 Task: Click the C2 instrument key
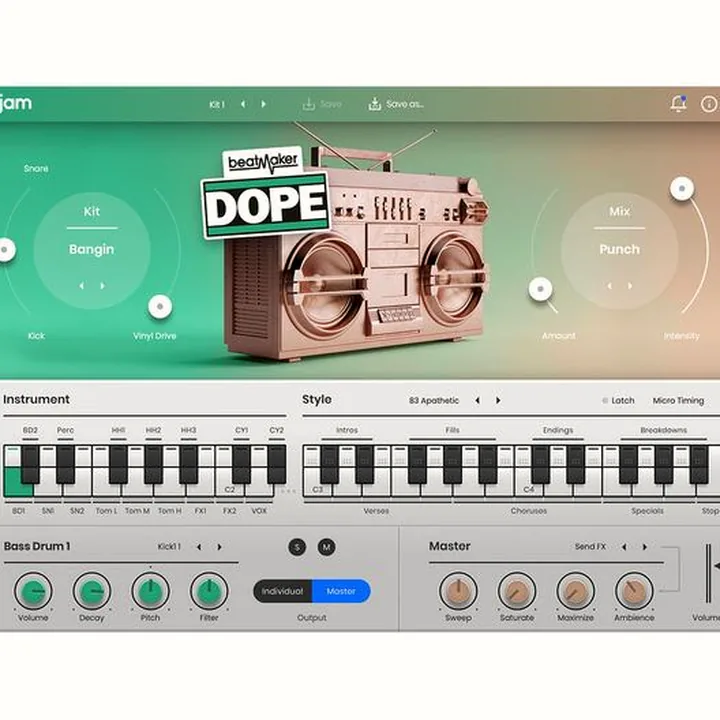230,487
